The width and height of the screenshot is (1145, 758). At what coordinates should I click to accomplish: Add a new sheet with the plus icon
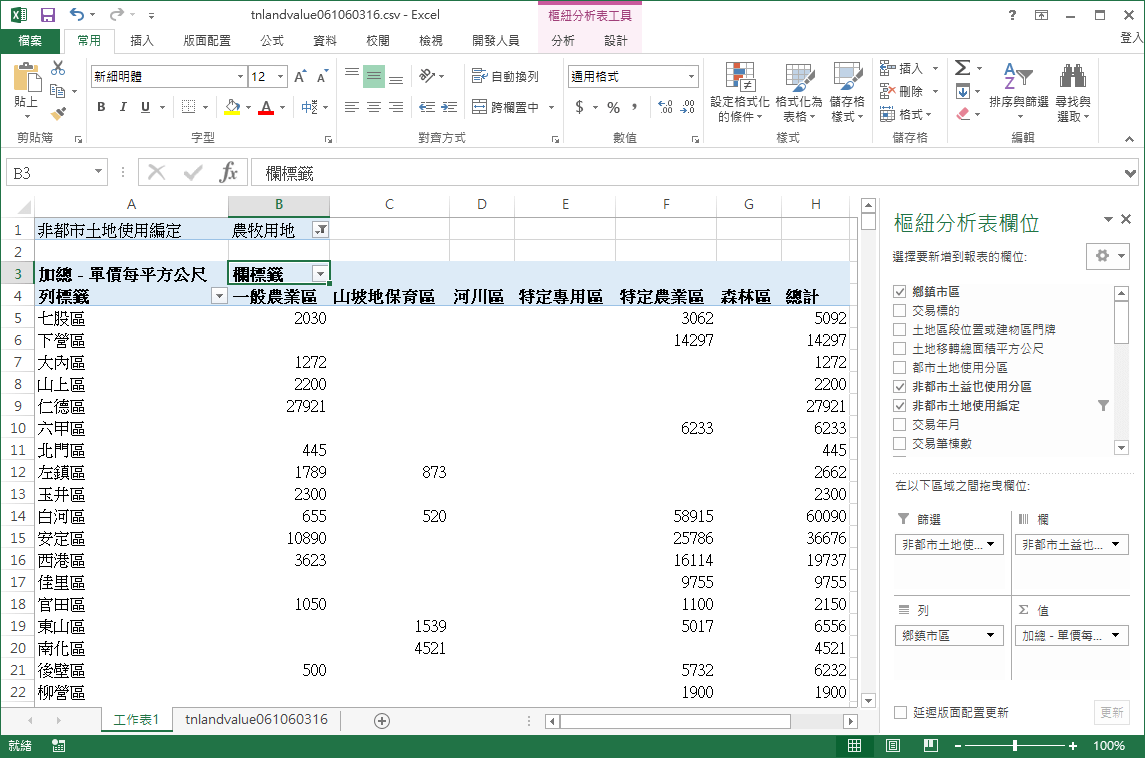pos(381,720)
